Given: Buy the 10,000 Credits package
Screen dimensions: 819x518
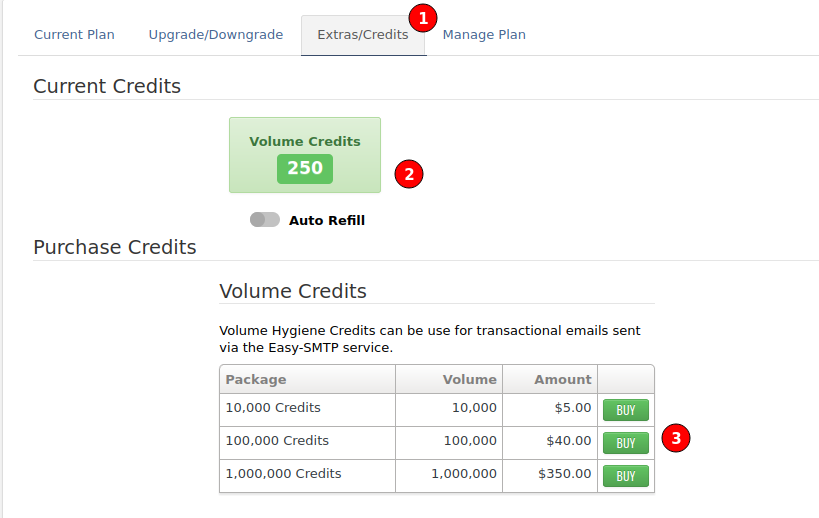Looking at the screenshot, I should click(625, 410).
